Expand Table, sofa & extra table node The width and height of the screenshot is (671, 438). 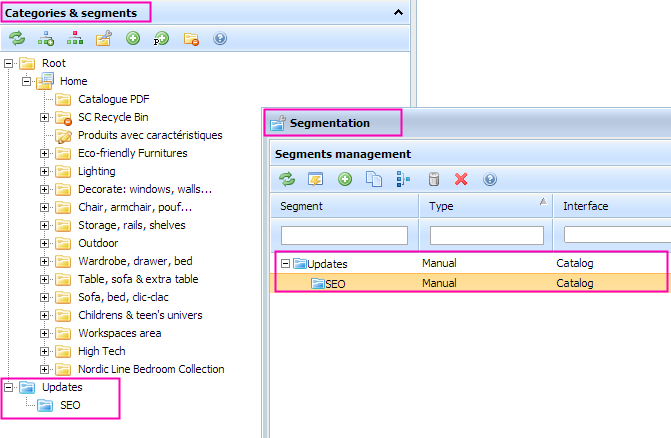45,279
